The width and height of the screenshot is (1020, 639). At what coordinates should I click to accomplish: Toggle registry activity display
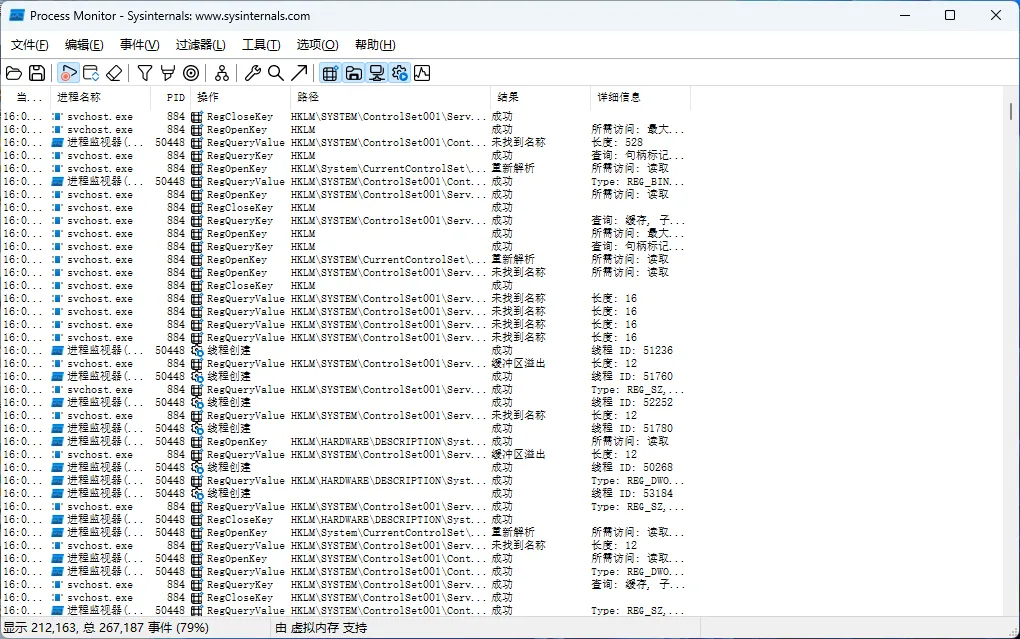[x=330, y=73]
